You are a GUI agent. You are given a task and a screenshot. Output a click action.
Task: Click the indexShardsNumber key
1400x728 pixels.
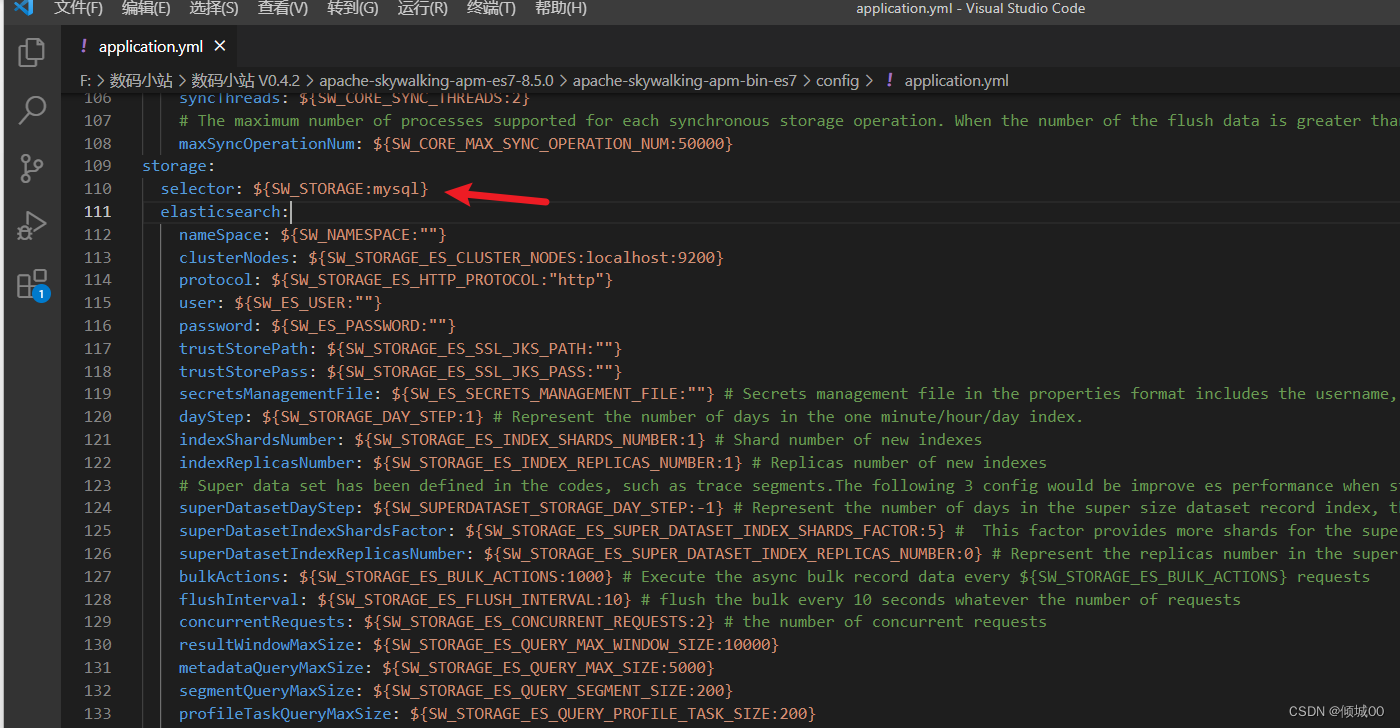(x=257, y=440)
